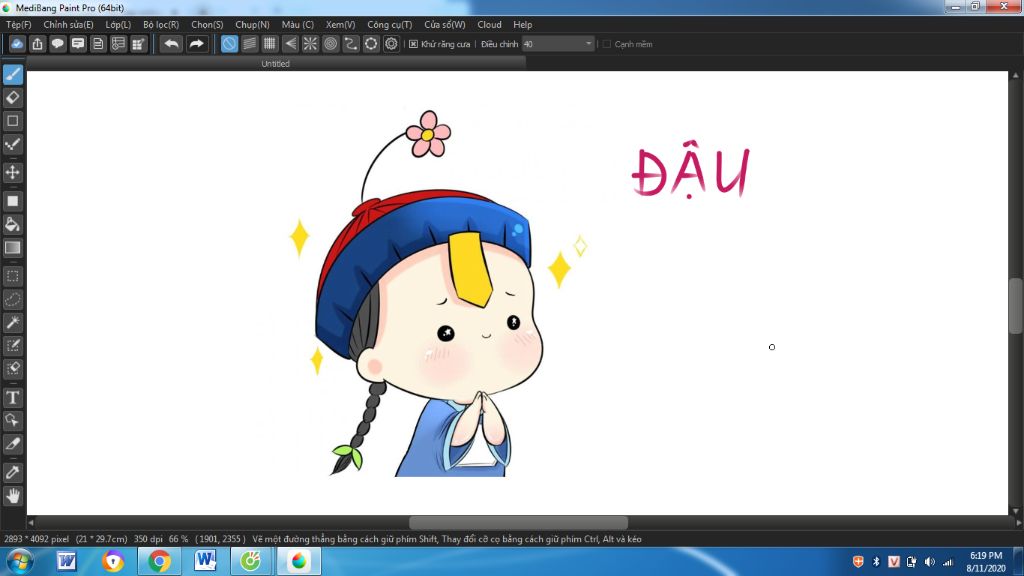
Task: Open the Bộ lọc(R) menu
Action: click(161, 24)
